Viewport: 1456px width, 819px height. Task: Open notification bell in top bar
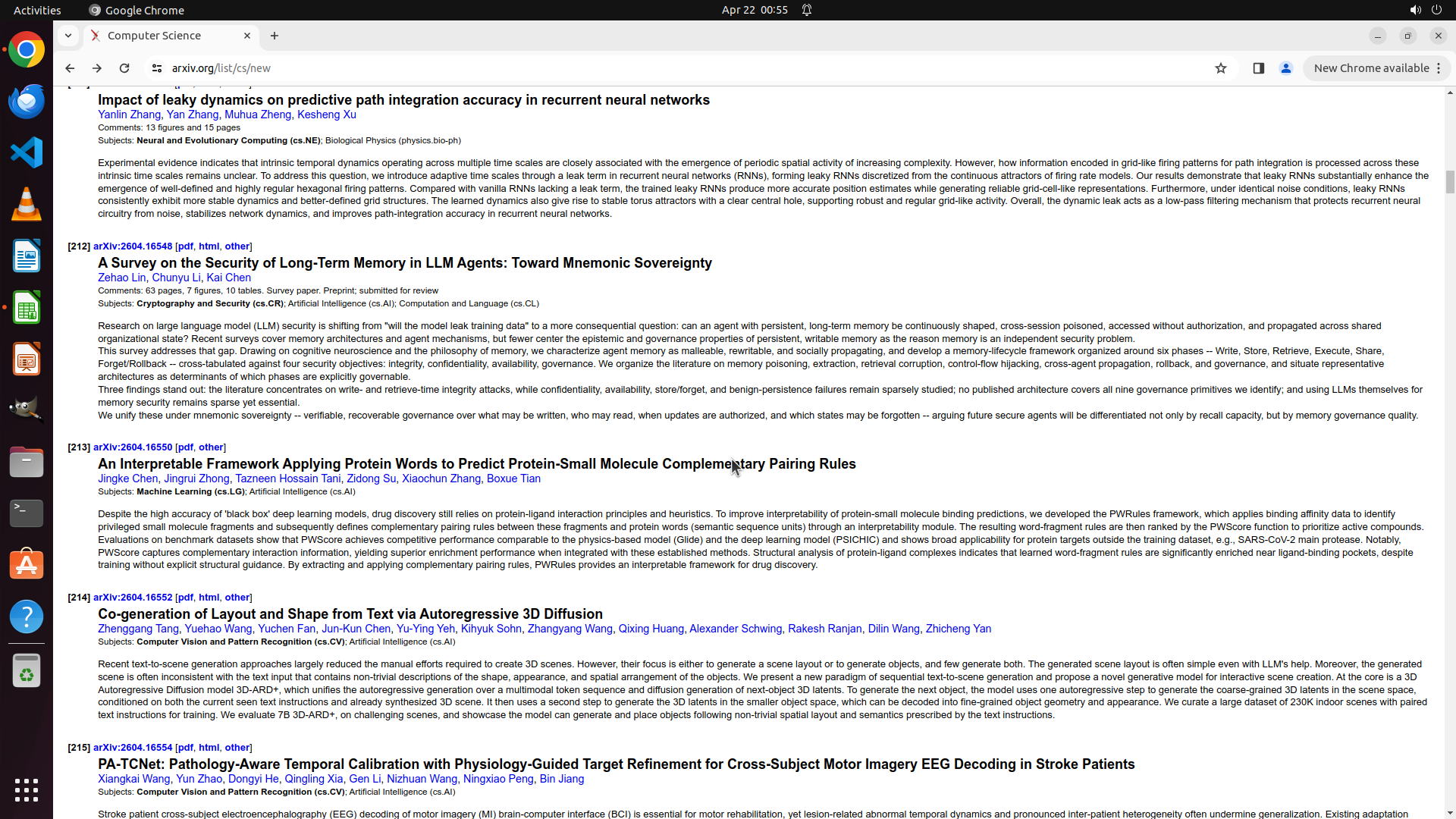807,10
